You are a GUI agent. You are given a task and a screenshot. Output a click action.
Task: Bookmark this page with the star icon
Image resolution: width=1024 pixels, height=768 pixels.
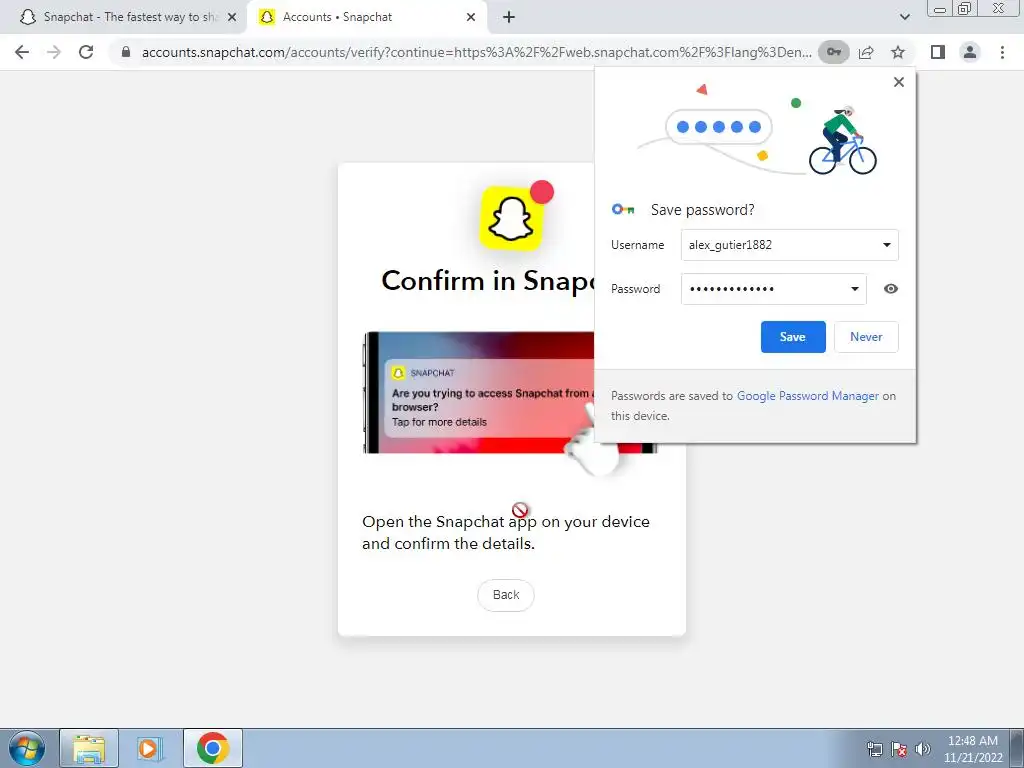pos(898,52)
